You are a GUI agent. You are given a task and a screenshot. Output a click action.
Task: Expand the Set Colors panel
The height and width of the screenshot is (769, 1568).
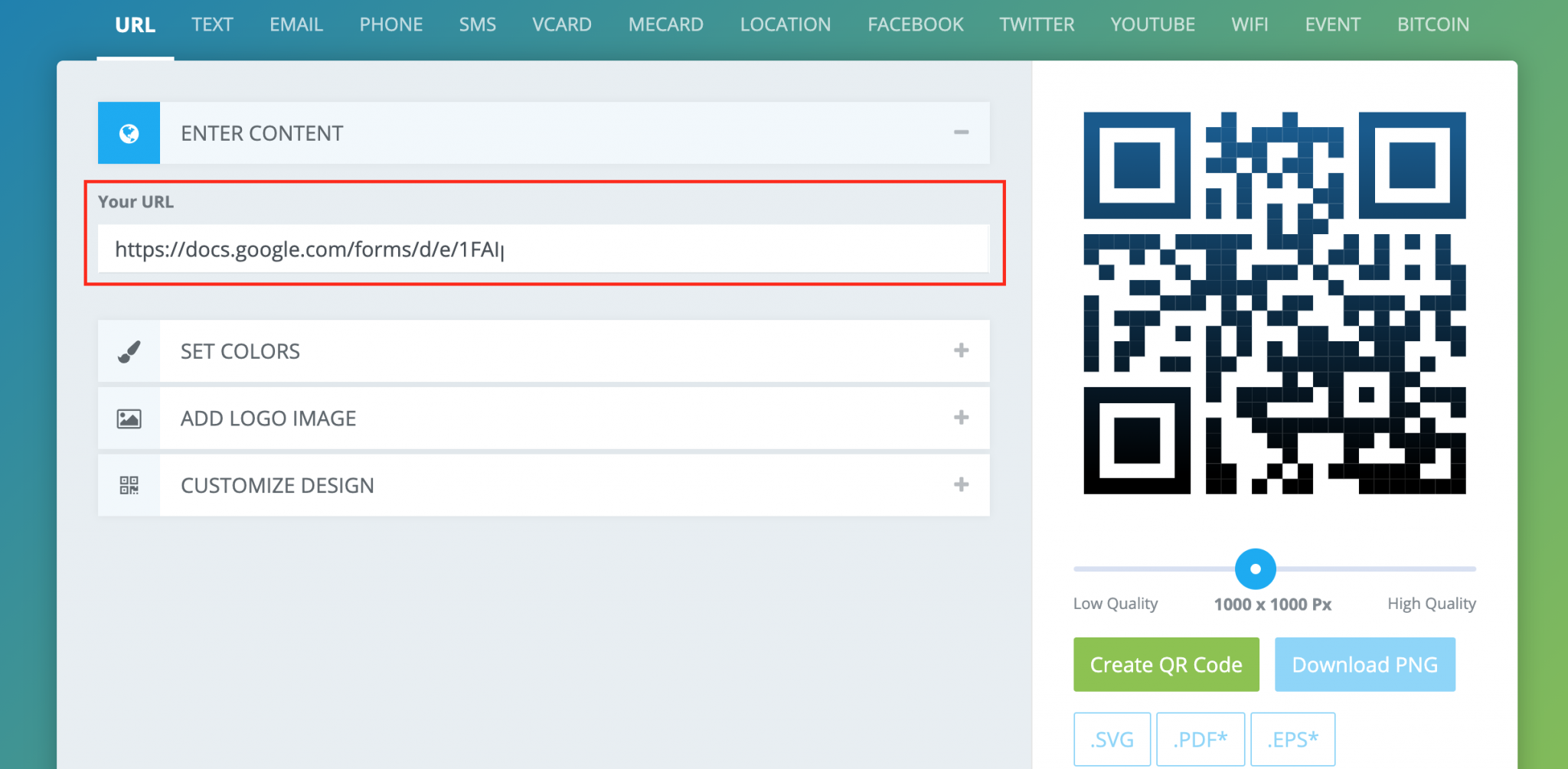[962, 351]
